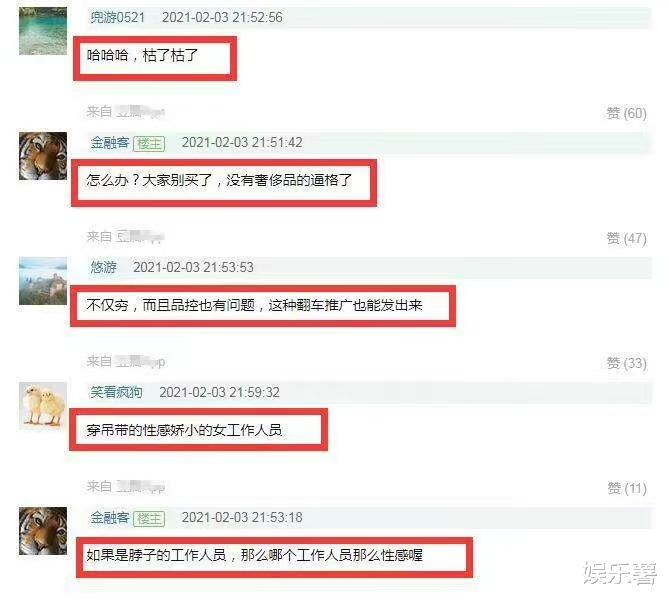
Task: Click the timestamp 2021-02-03 21:59:32
Action: coord(219,392)
